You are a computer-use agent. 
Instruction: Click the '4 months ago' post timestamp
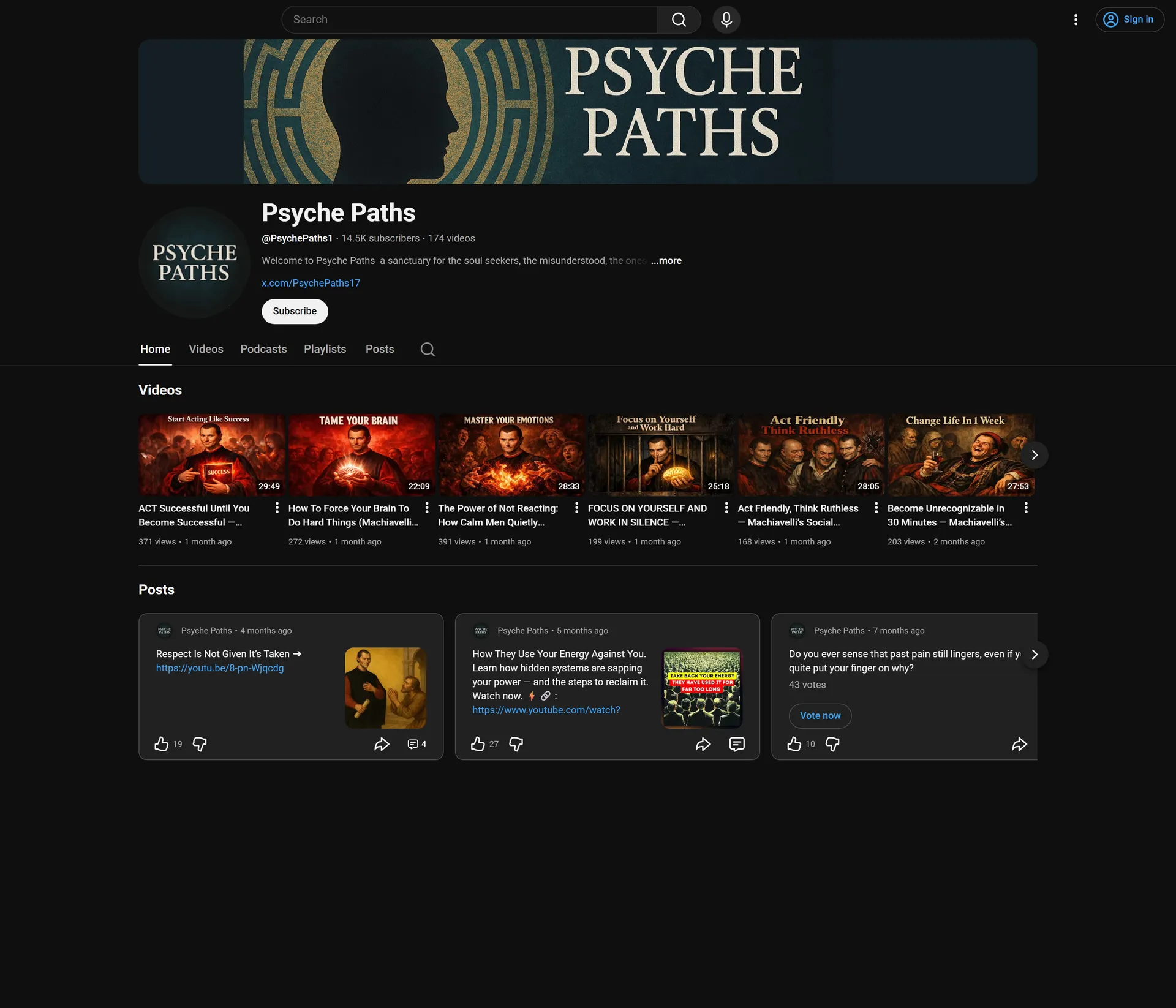(x=266, y=631)
